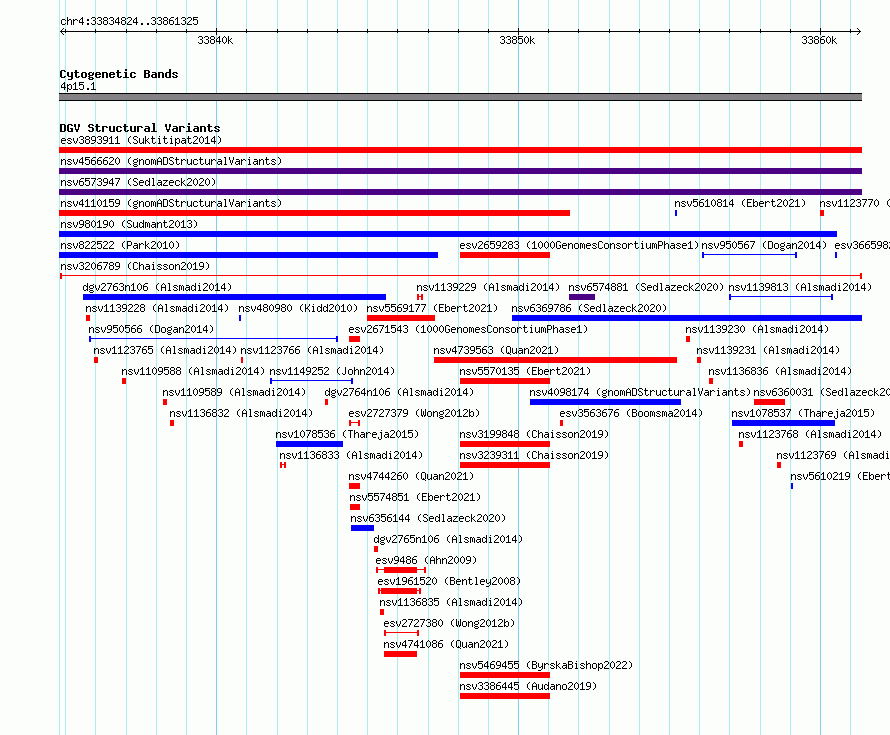Click the nsv5610814 (Ebert2021) label
Image resolution: width=890 pixels, height=735 pixels.
coord(740,203)
